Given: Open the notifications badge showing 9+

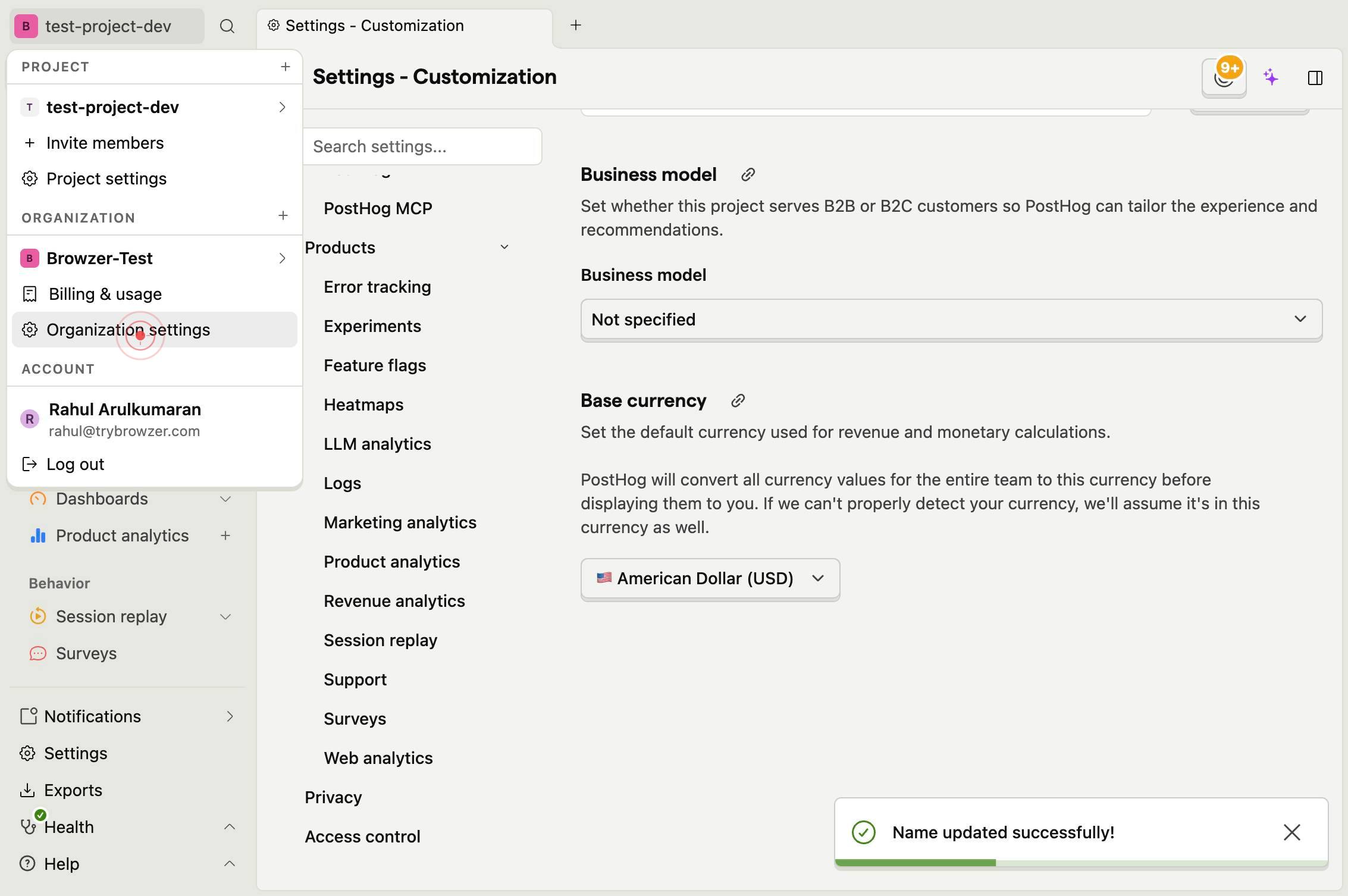Looking at the screenshot, I should click(1224, 77).
